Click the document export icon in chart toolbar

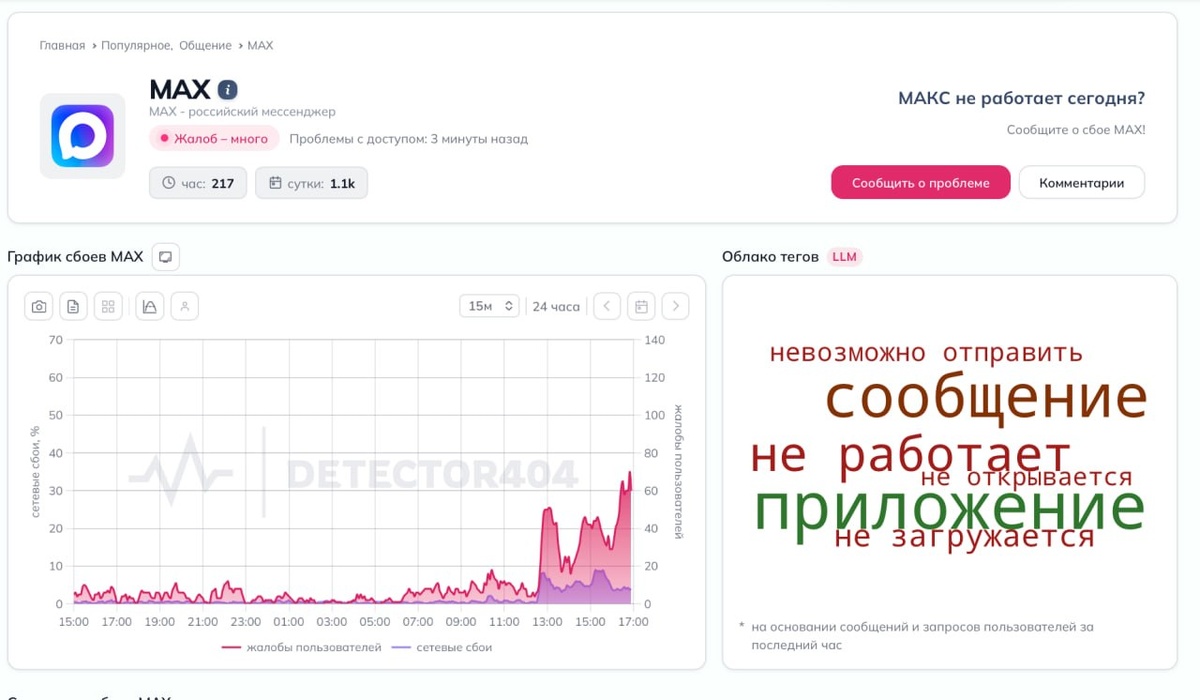[73, 307]
